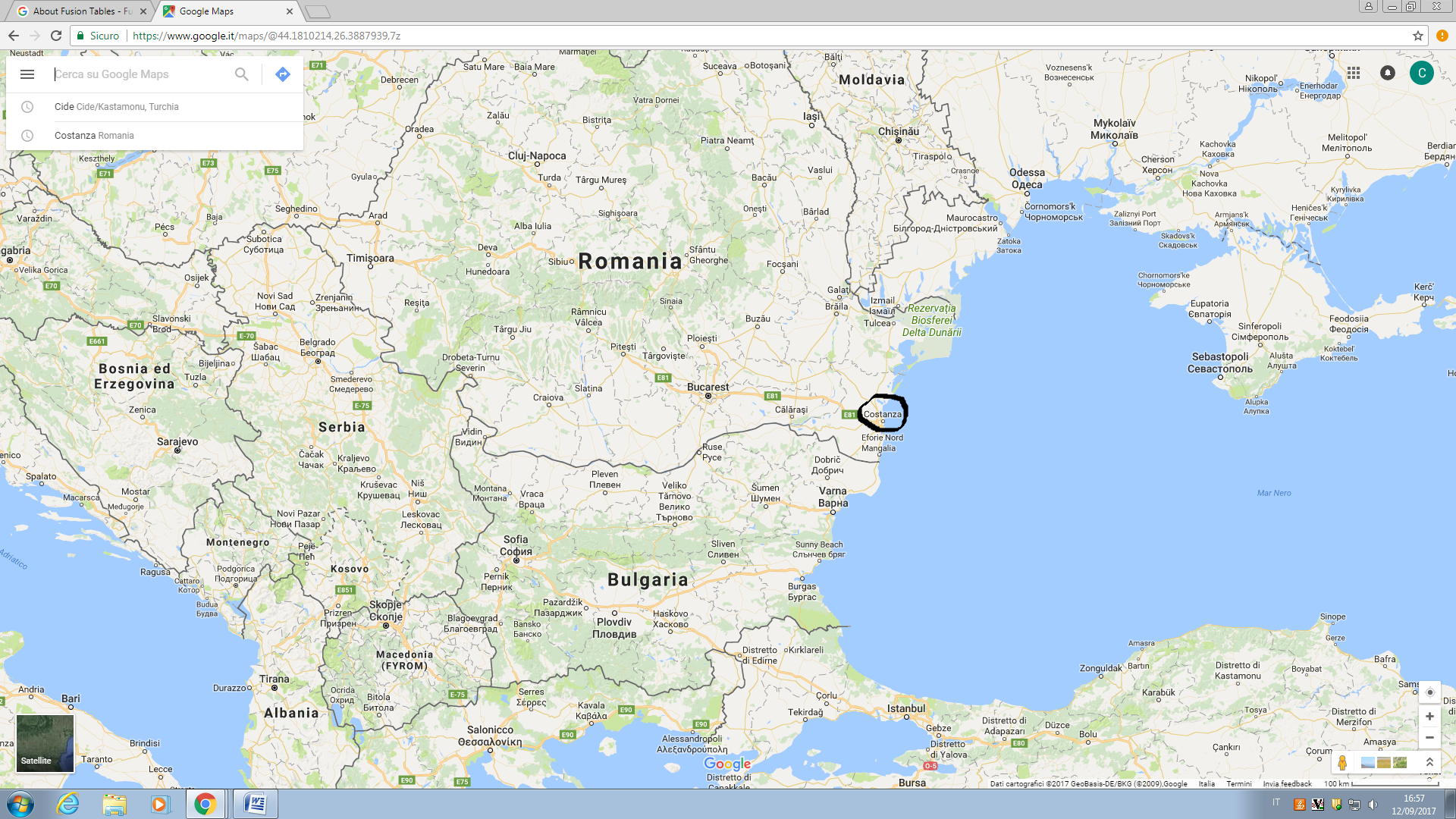1456x819 pixels.
Task: Zoom in with the plus button
Action: (1429, 717)
